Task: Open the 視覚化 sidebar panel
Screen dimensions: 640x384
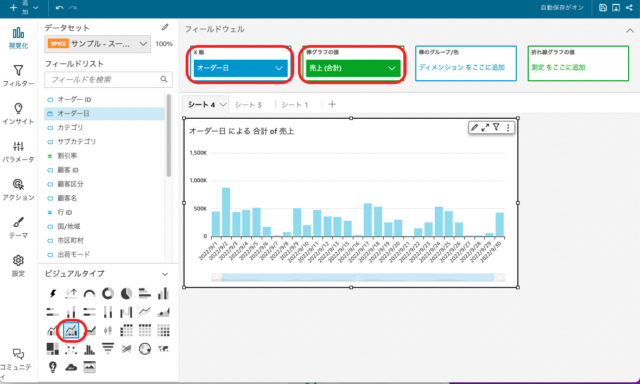Action: [x=18, y=38]
